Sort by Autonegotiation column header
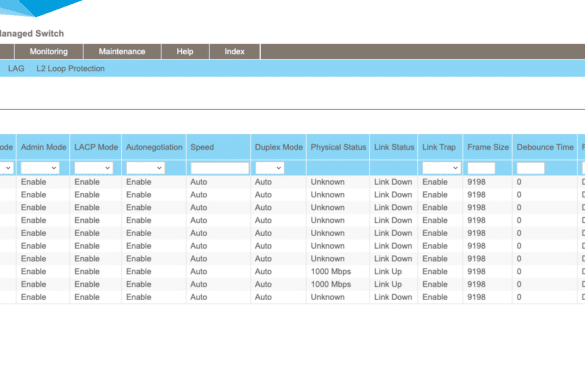The image size is (585, 390). click(x=154, y=147)
